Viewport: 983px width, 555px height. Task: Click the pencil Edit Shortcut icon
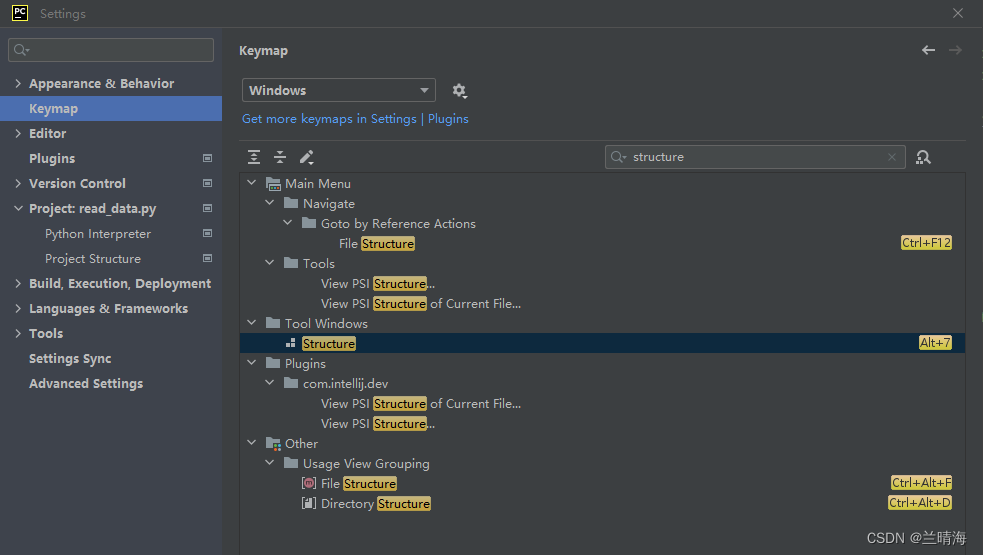[307, 157]
